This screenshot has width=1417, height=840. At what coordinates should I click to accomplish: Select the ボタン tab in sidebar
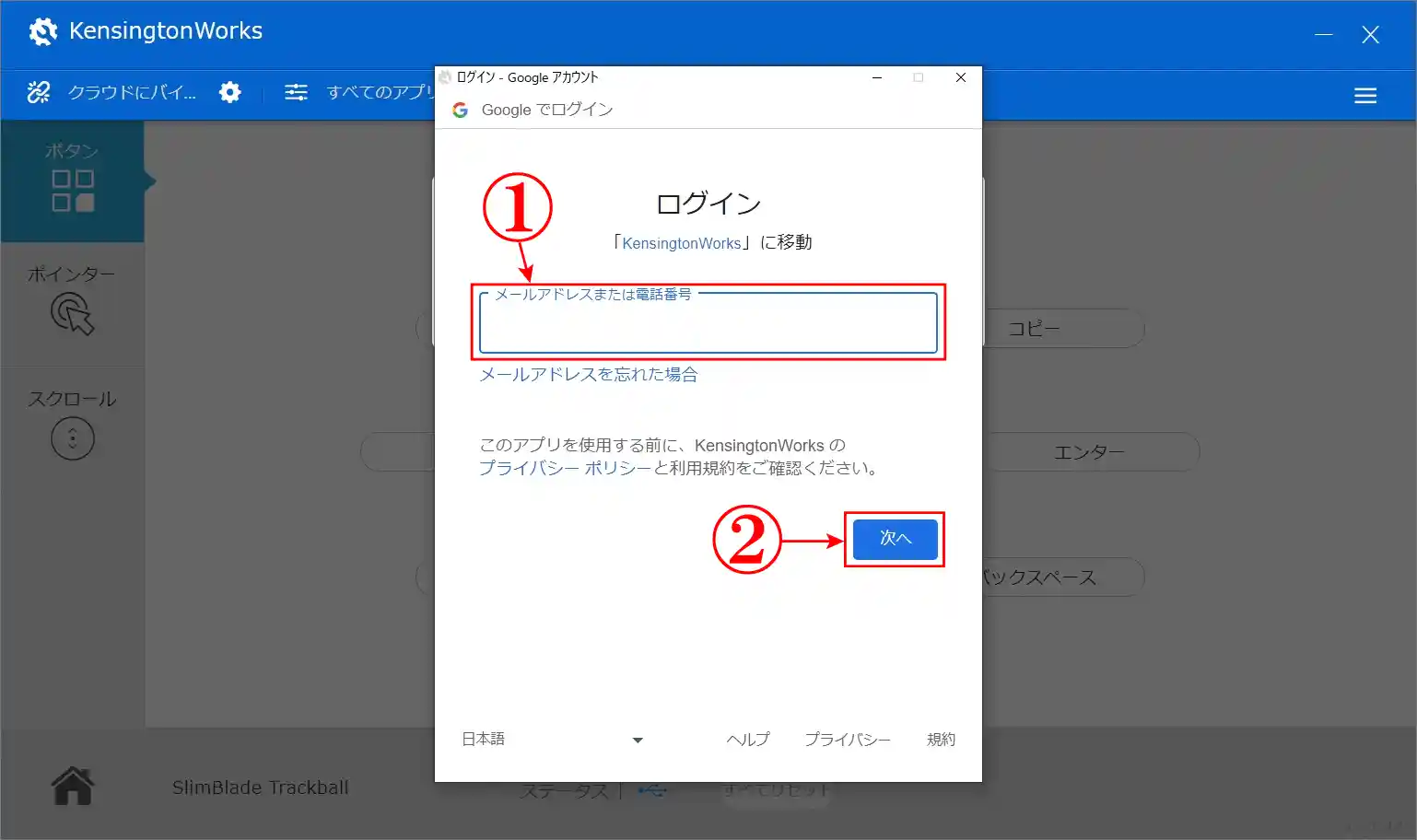click(x=72, y=181)
